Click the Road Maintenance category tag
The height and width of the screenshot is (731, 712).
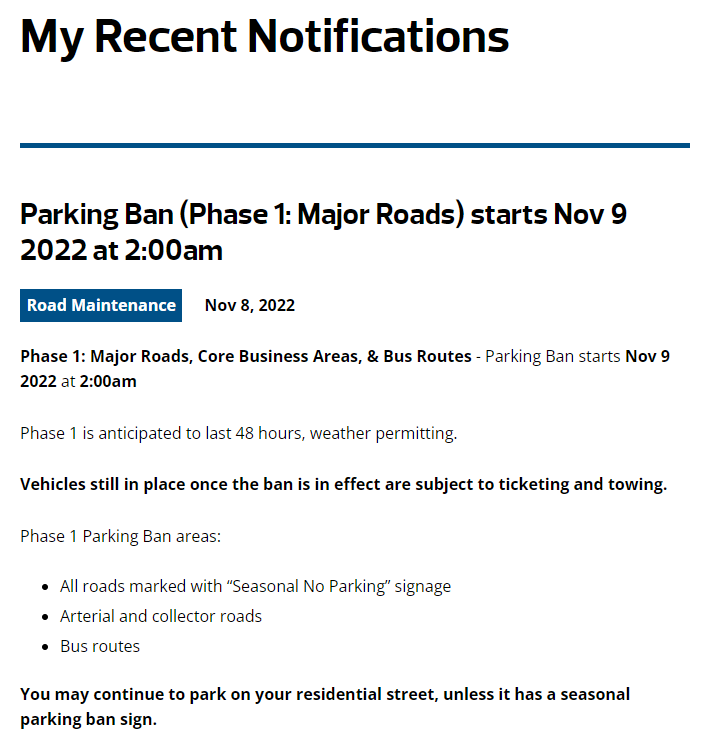pos(101,305)
